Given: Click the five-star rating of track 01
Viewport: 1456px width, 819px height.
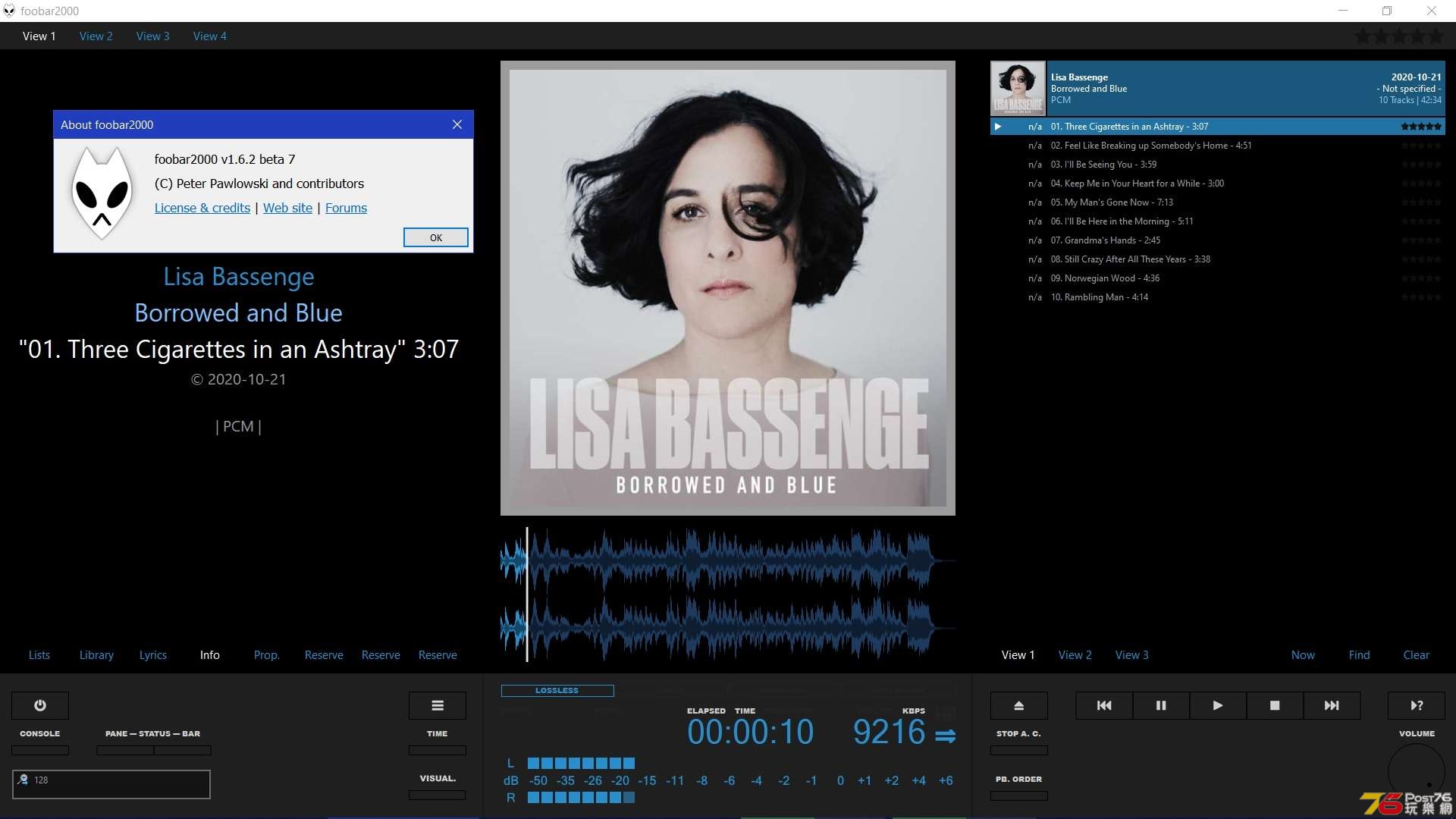Looking at the screenshot, I should point(1421,127).
